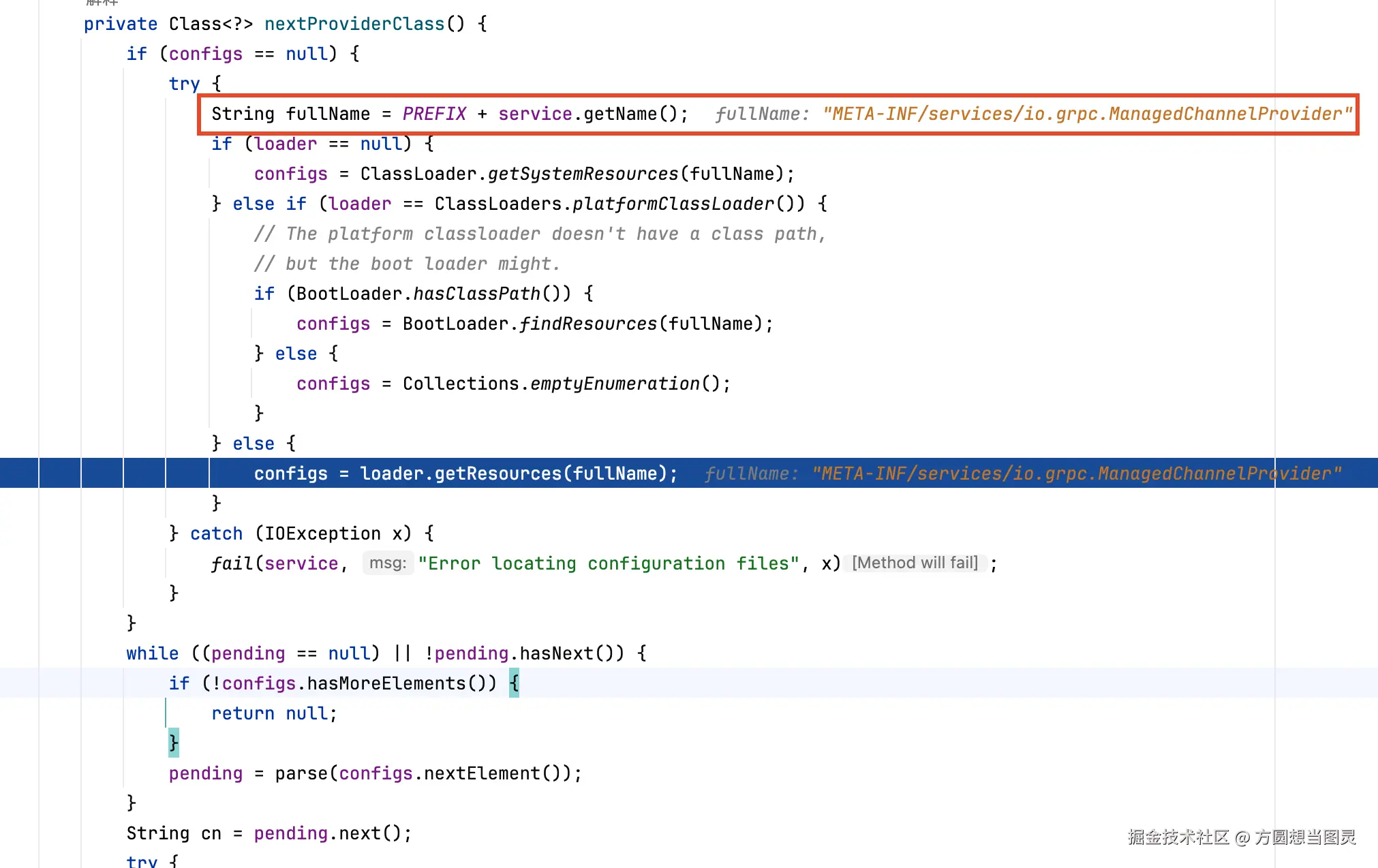Click the [Method will fail] inlay hint

click(x=915, y=563)
